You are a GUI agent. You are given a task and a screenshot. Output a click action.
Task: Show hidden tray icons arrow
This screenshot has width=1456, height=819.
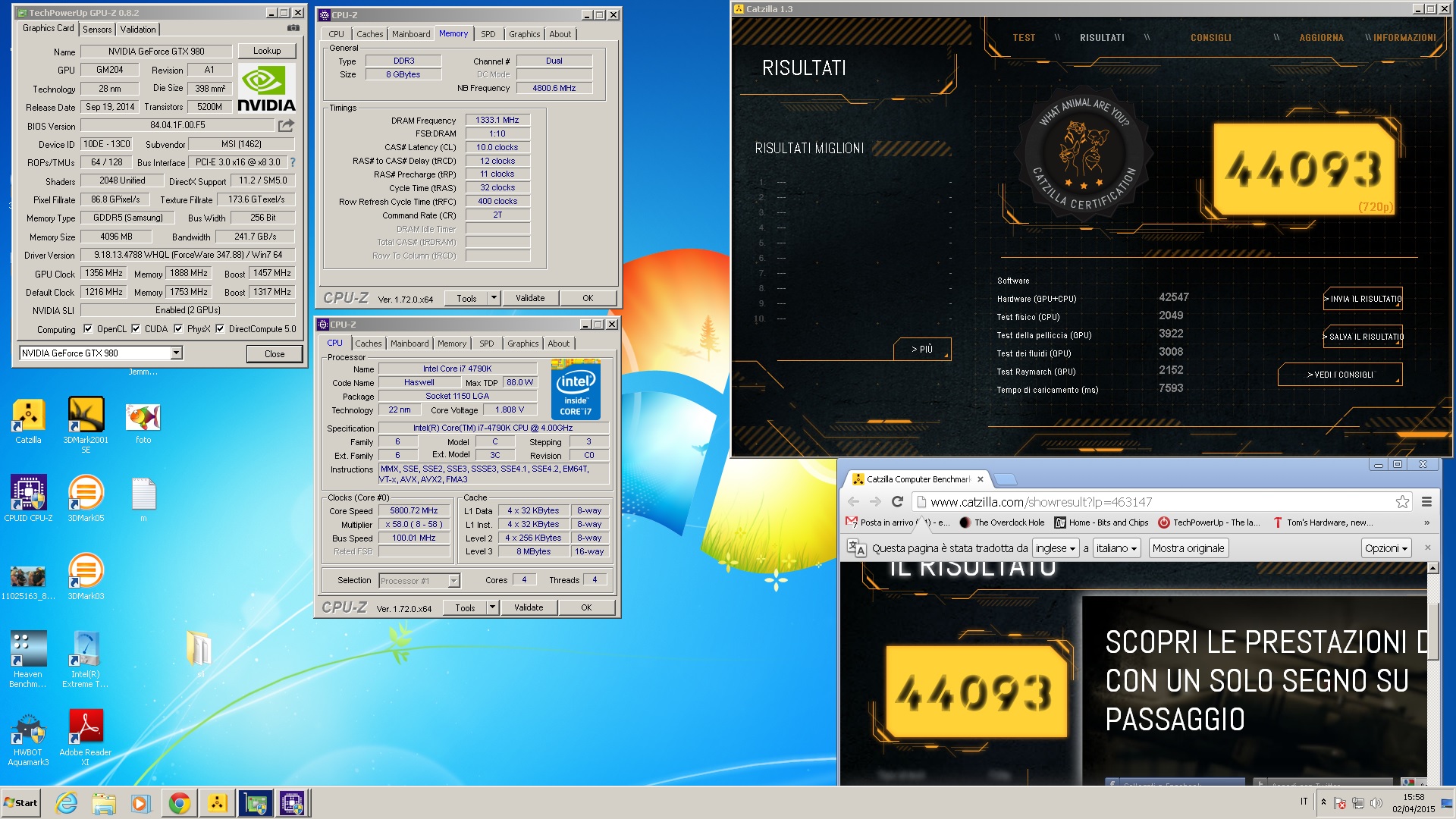coord(1323,802)
